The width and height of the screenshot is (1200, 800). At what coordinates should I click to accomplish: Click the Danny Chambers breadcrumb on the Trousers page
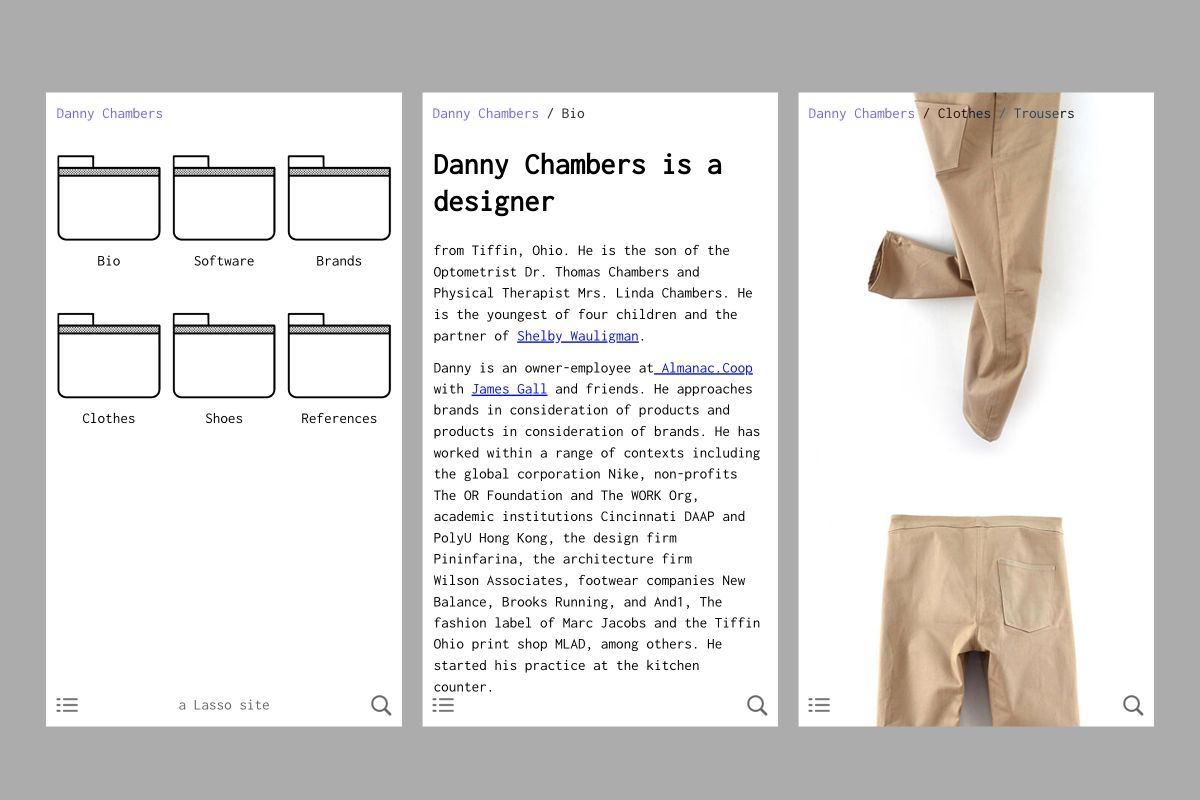(861, 113)
